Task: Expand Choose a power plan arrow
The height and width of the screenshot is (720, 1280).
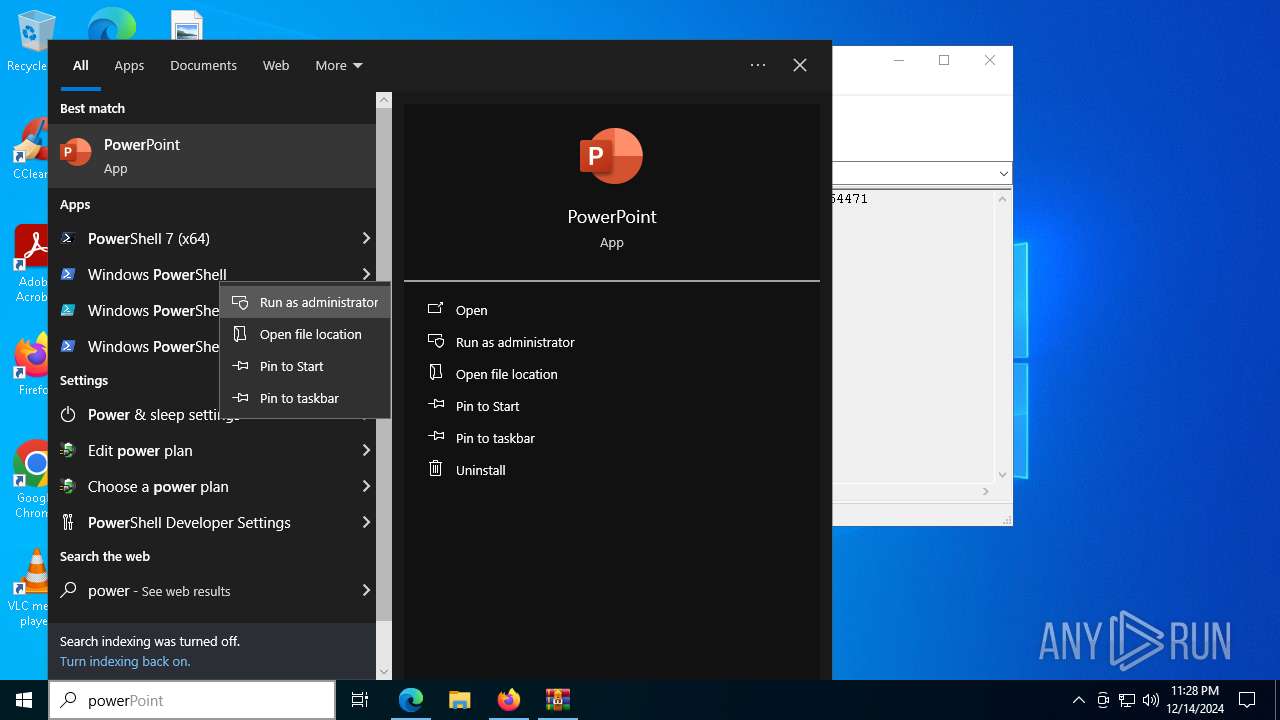Action: point(366,486)
